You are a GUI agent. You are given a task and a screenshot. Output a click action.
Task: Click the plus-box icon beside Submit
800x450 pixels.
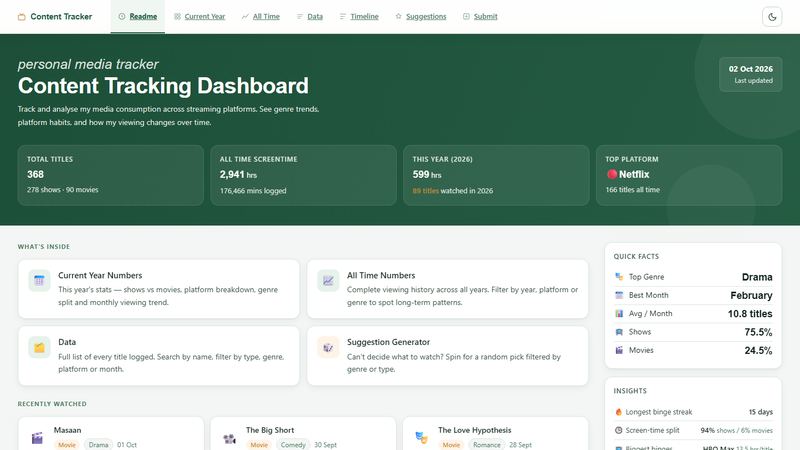[x=466, y=16]
